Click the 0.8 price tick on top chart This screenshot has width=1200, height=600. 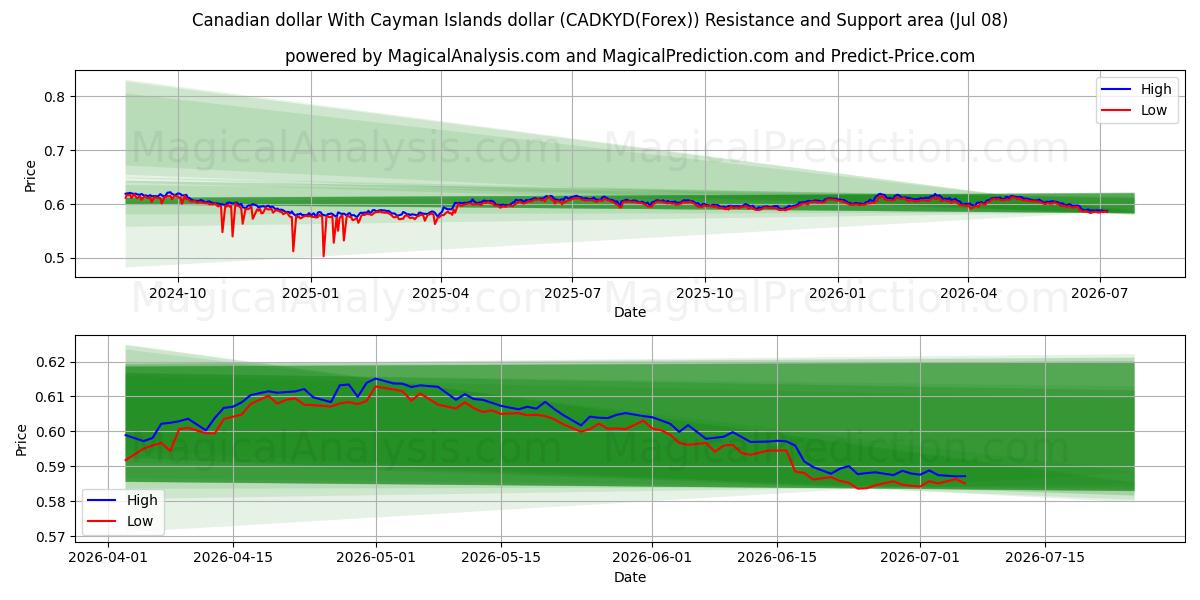[55, 97]
